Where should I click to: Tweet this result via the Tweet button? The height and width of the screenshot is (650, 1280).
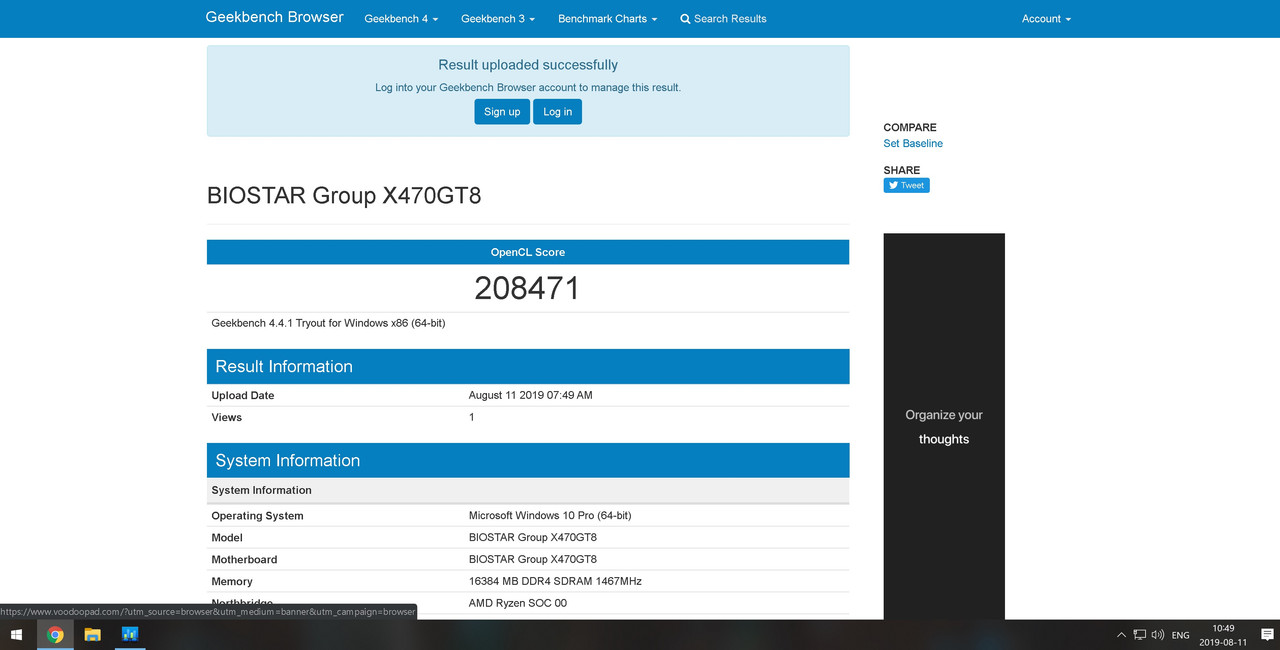907,185
